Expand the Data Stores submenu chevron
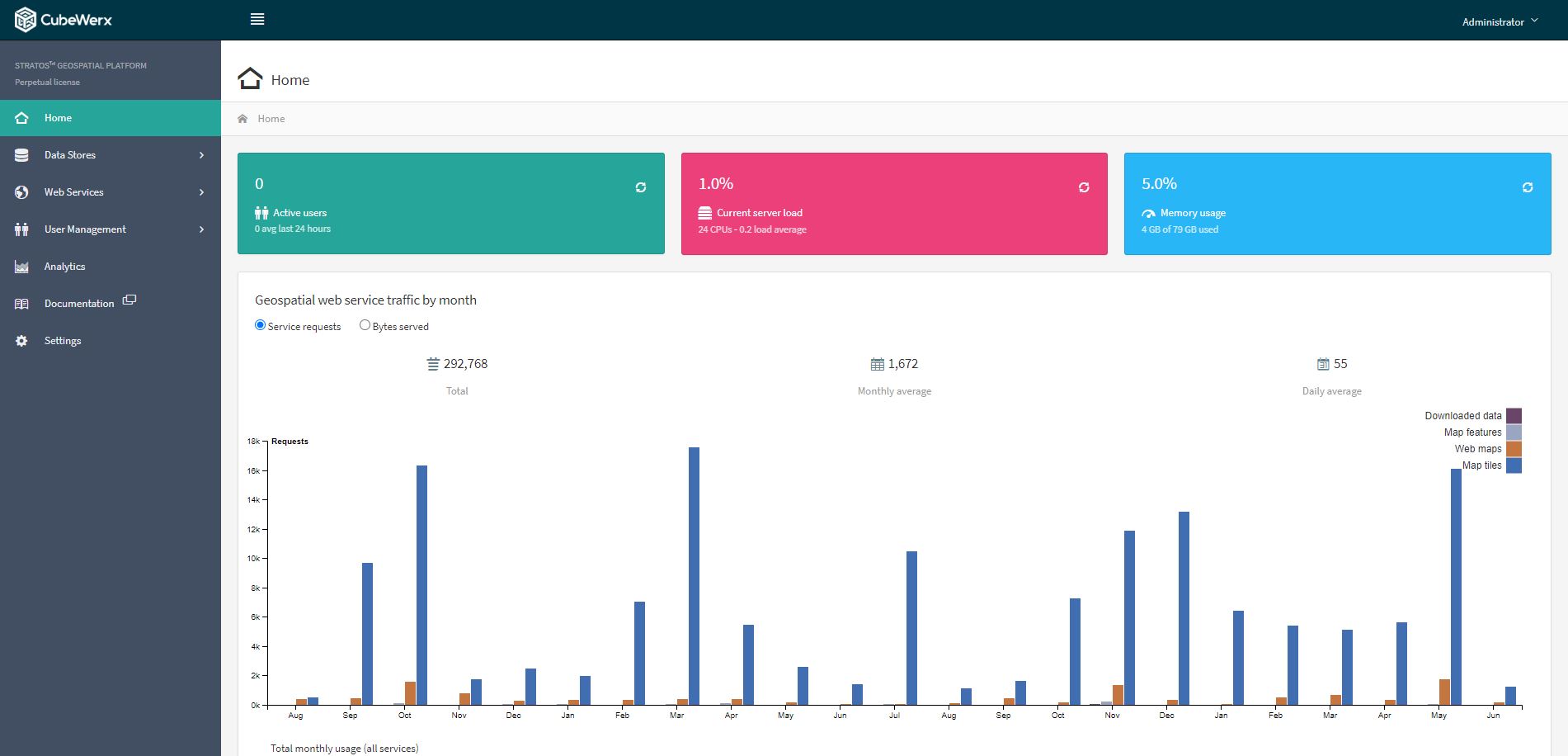This screenshot has width=1568, height=756. coord(201,155)
